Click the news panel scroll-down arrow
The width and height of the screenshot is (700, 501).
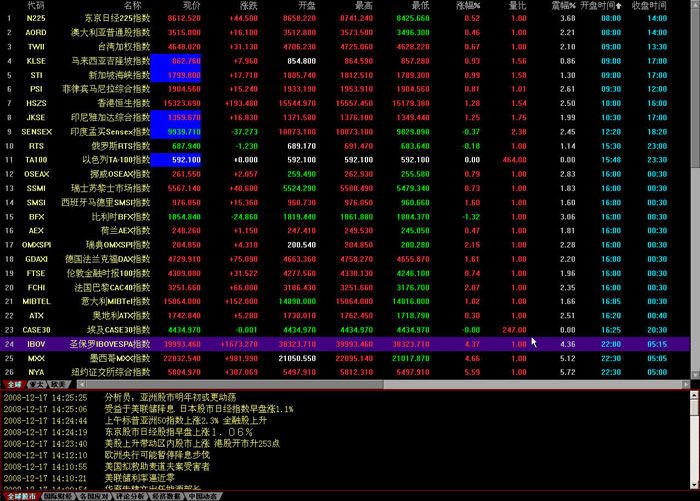pyautogui.click(x=693, y=484)
